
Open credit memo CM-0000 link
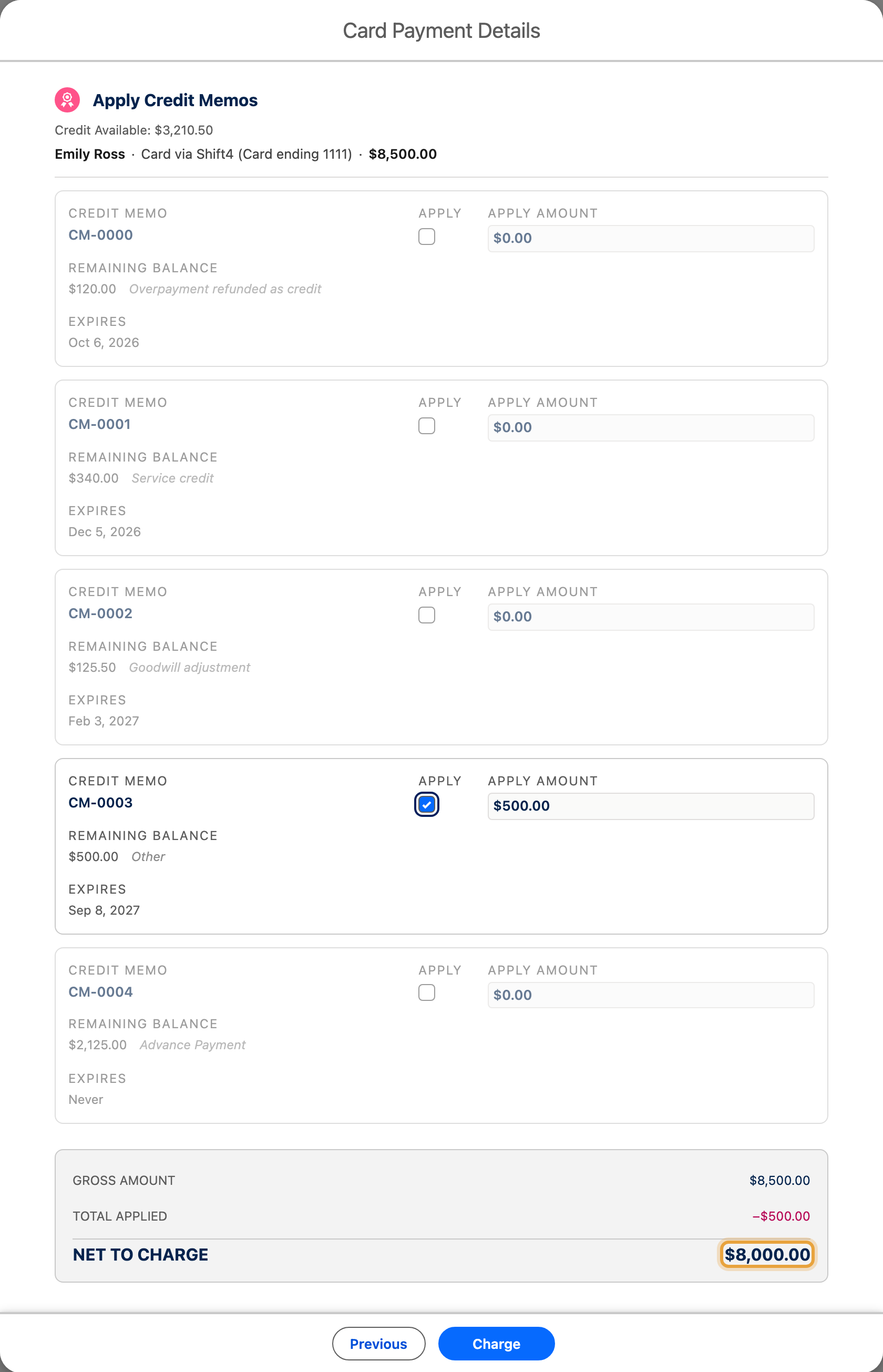tap(100, 235)
